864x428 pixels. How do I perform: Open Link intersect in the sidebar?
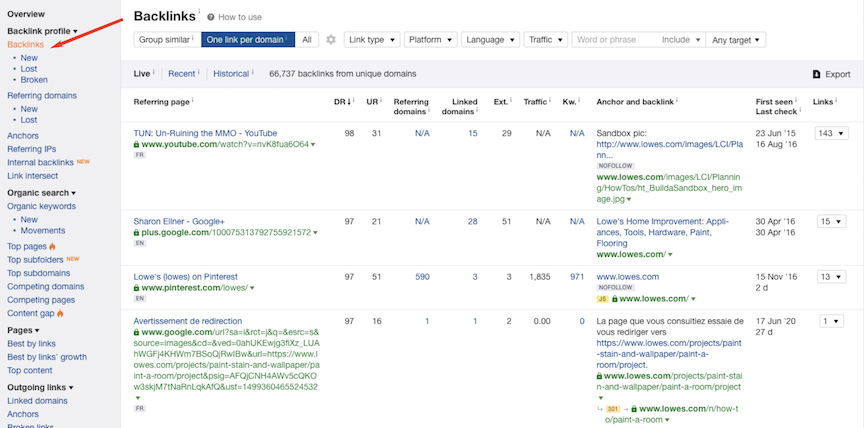[x=33, y=176]
